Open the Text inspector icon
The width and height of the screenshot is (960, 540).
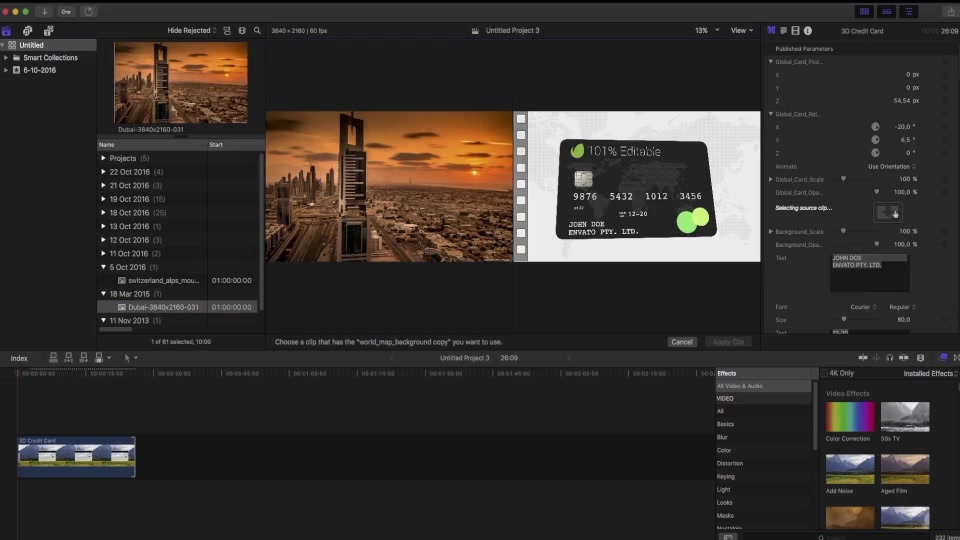(x=784, y=31)
